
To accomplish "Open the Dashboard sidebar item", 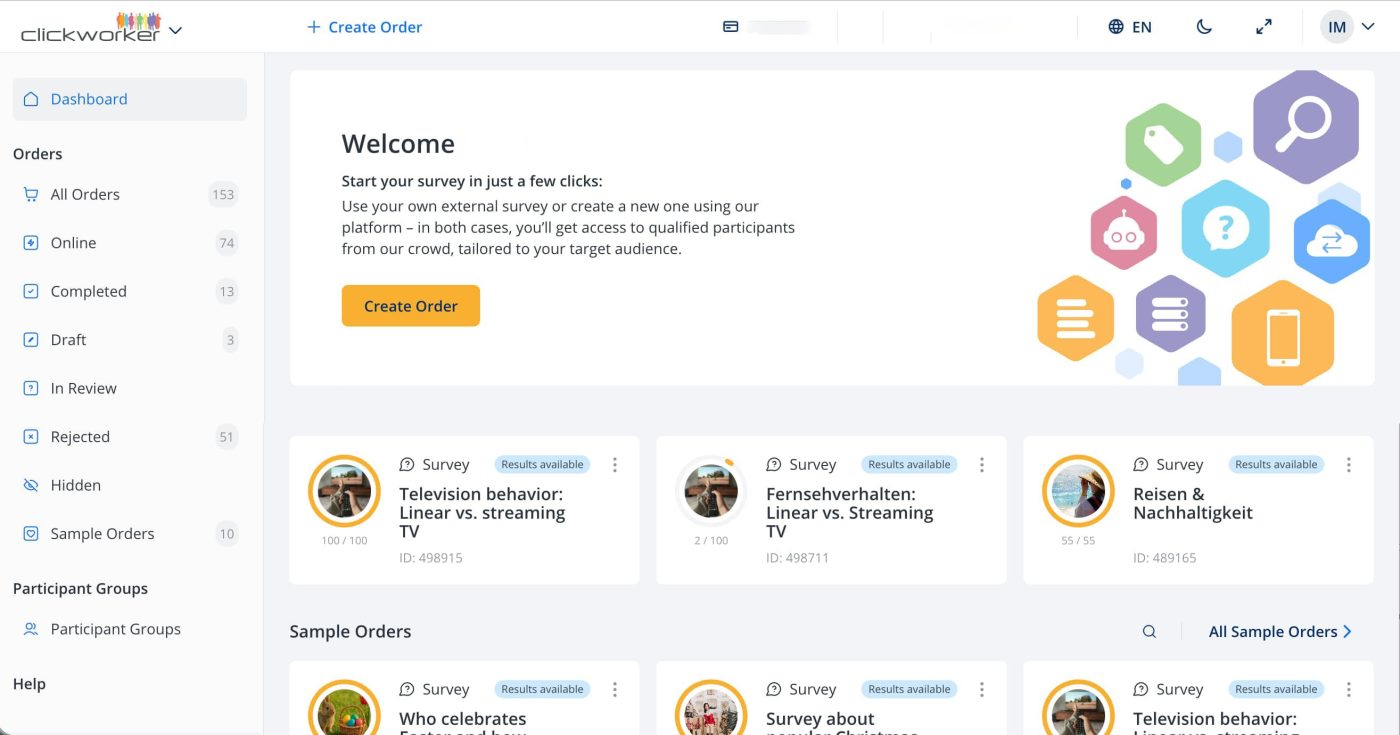I will 130,99.
